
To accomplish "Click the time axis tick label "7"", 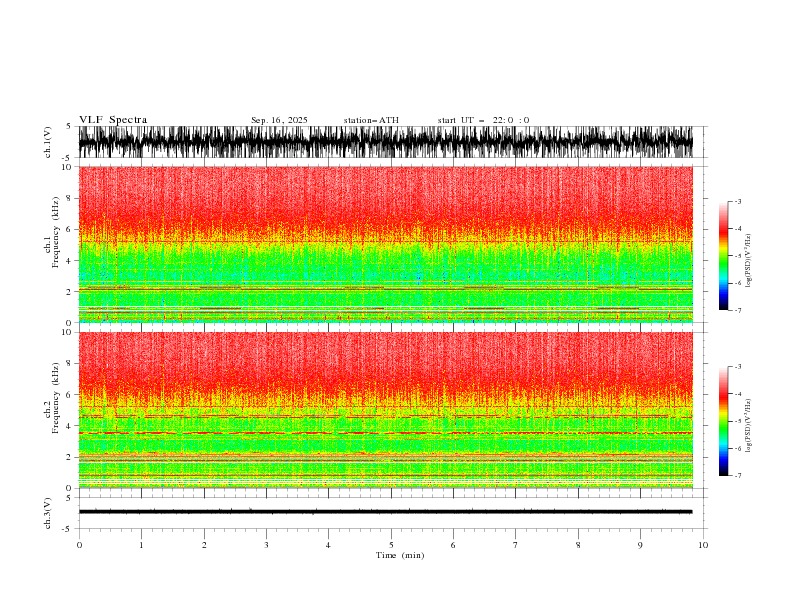I will tap(516, 545).
